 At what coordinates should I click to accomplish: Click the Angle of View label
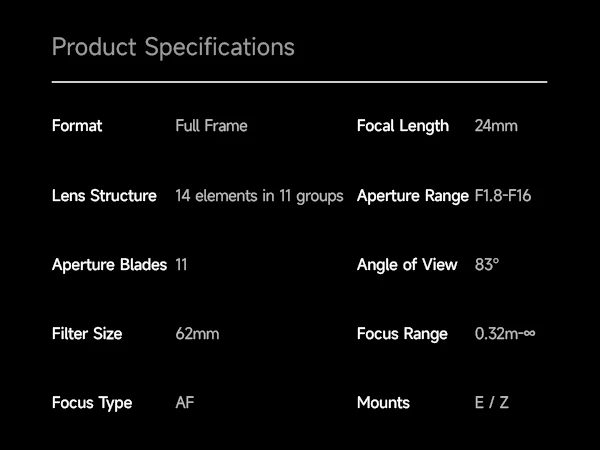(x=407, y=265)
